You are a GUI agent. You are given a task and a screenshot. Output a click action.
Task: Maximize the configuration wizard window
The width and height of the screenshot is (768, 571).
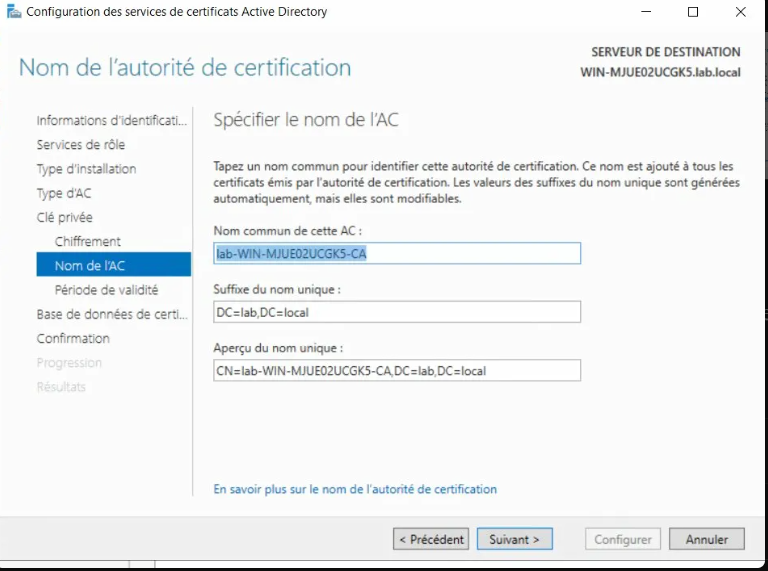[693, 11]
